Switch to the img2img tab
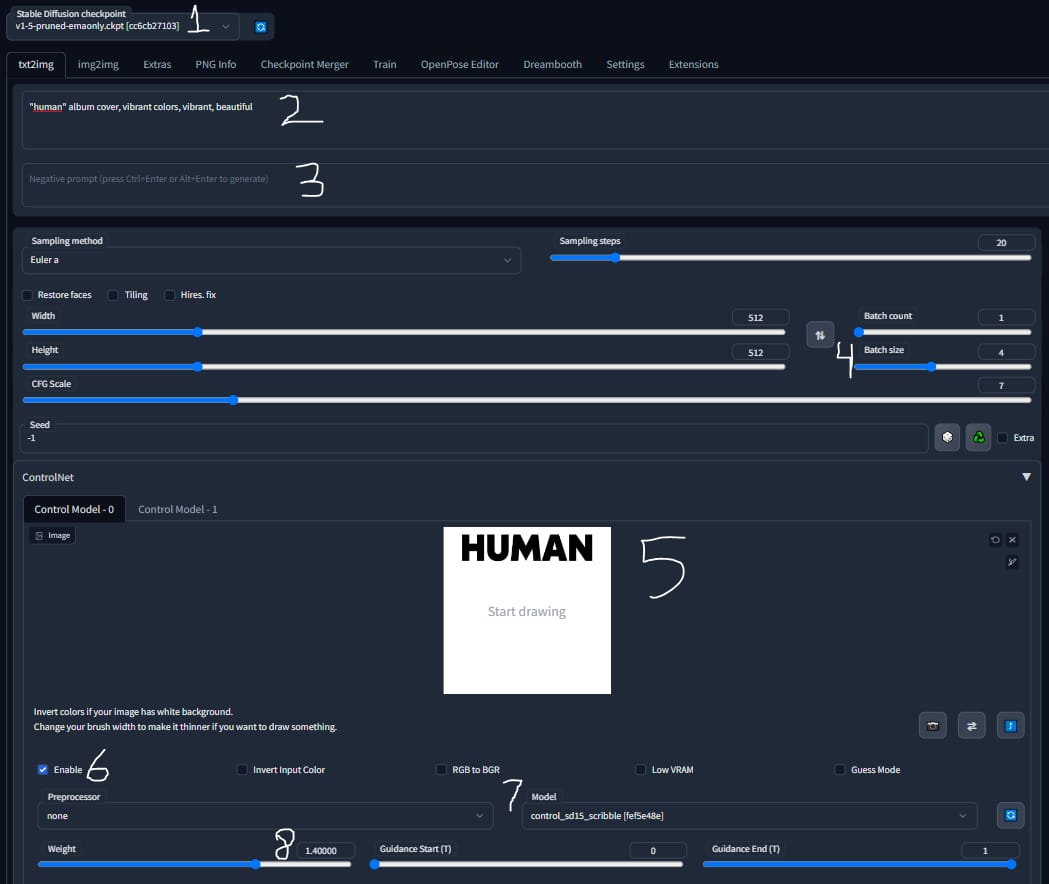1049x884 pixels. 98,64
